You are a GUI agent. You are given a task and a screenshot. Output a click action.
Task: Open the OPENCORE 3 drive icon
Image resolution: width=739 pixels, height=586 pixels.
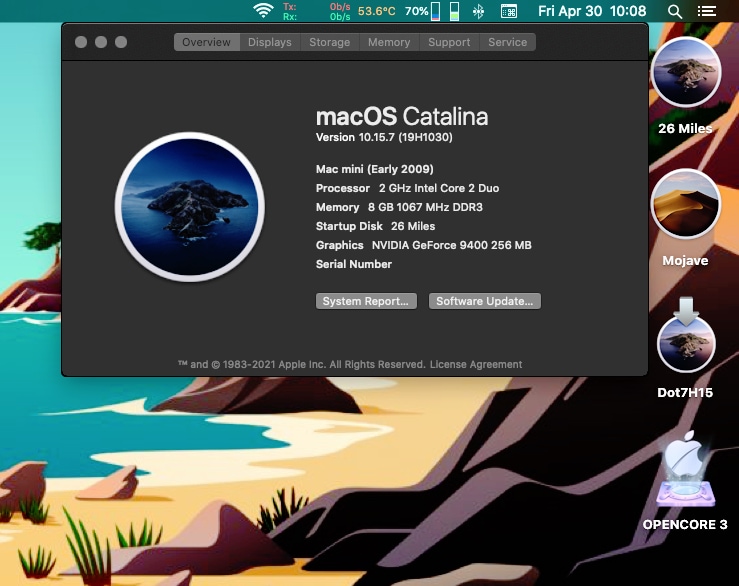(x=686, y=469)
